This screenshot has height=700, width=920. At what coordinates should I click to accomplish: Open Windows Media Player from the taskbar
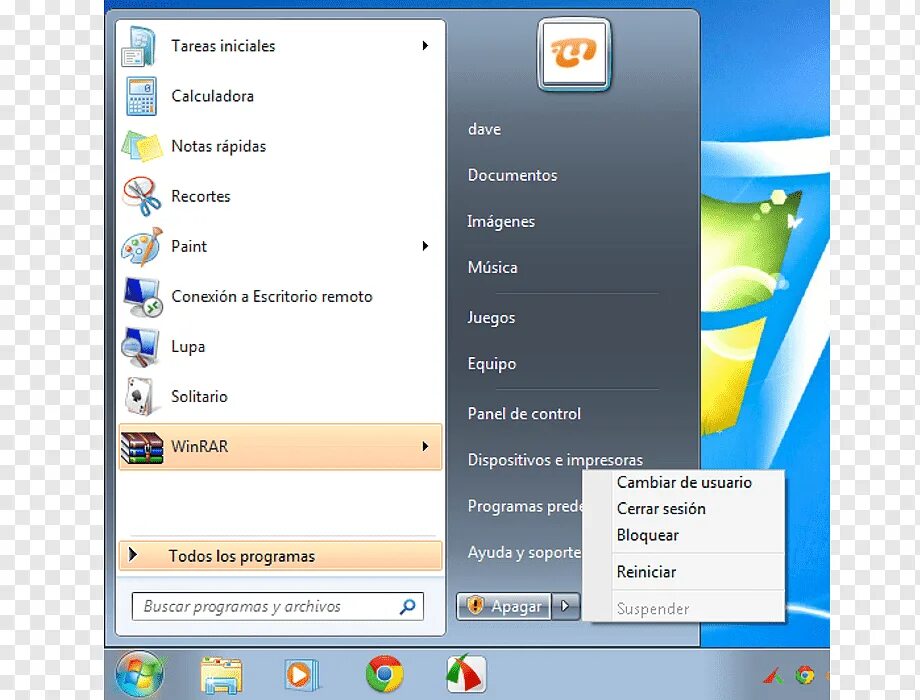click(302, 675)
